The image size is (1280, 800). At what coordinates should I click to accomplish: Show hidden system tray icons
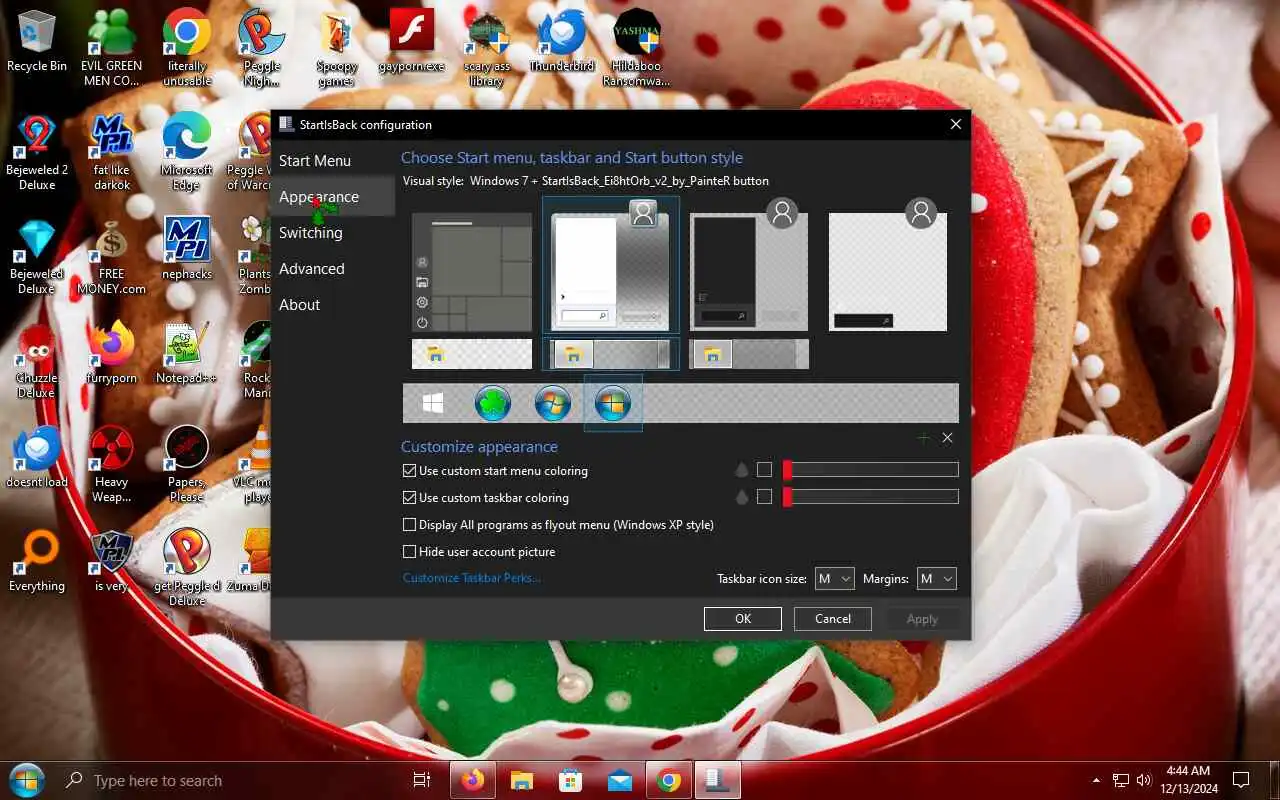click(x=1097, y=780)
